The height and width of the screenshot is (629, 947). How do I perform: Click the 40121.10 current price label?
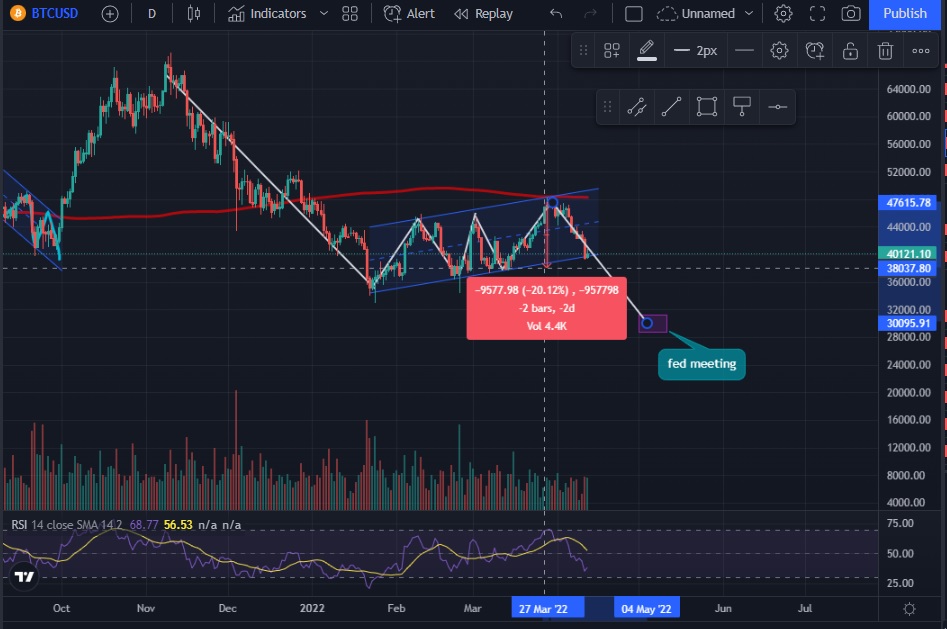click(908, 254)
